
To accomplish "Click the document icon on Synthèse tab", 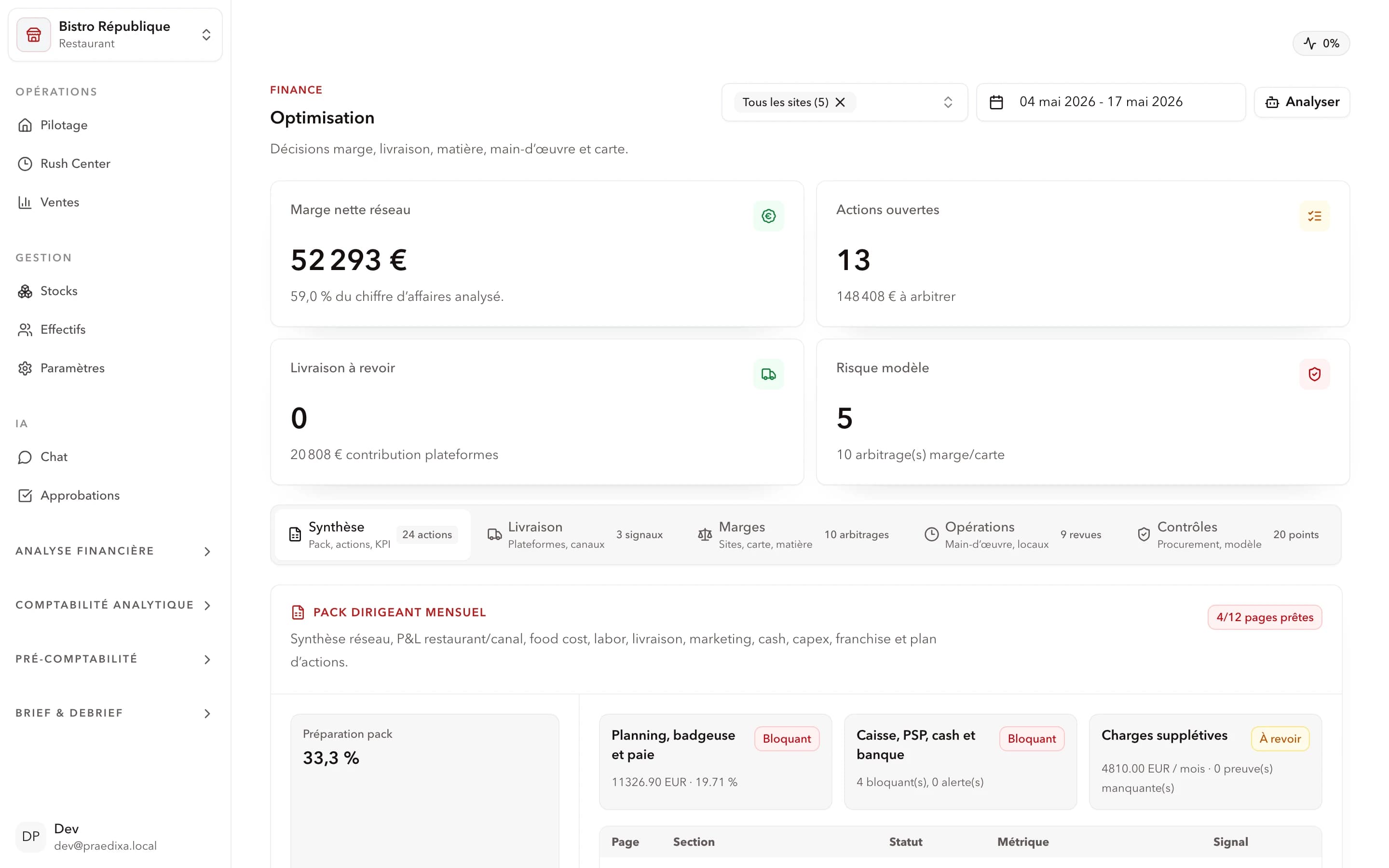I will (x=295, y=534).
